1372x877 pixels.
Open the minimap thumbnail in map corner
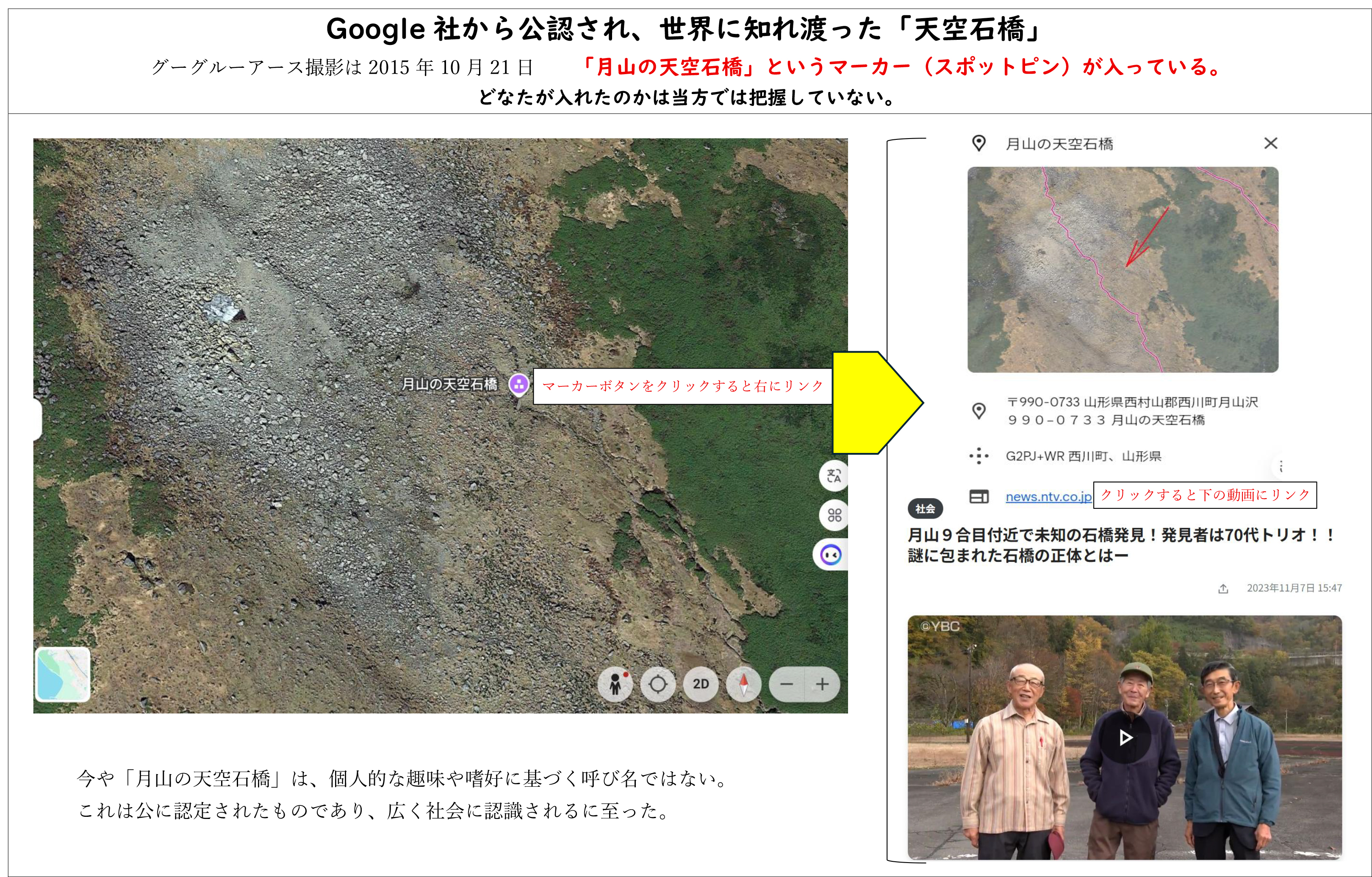[x=63, y=674]
